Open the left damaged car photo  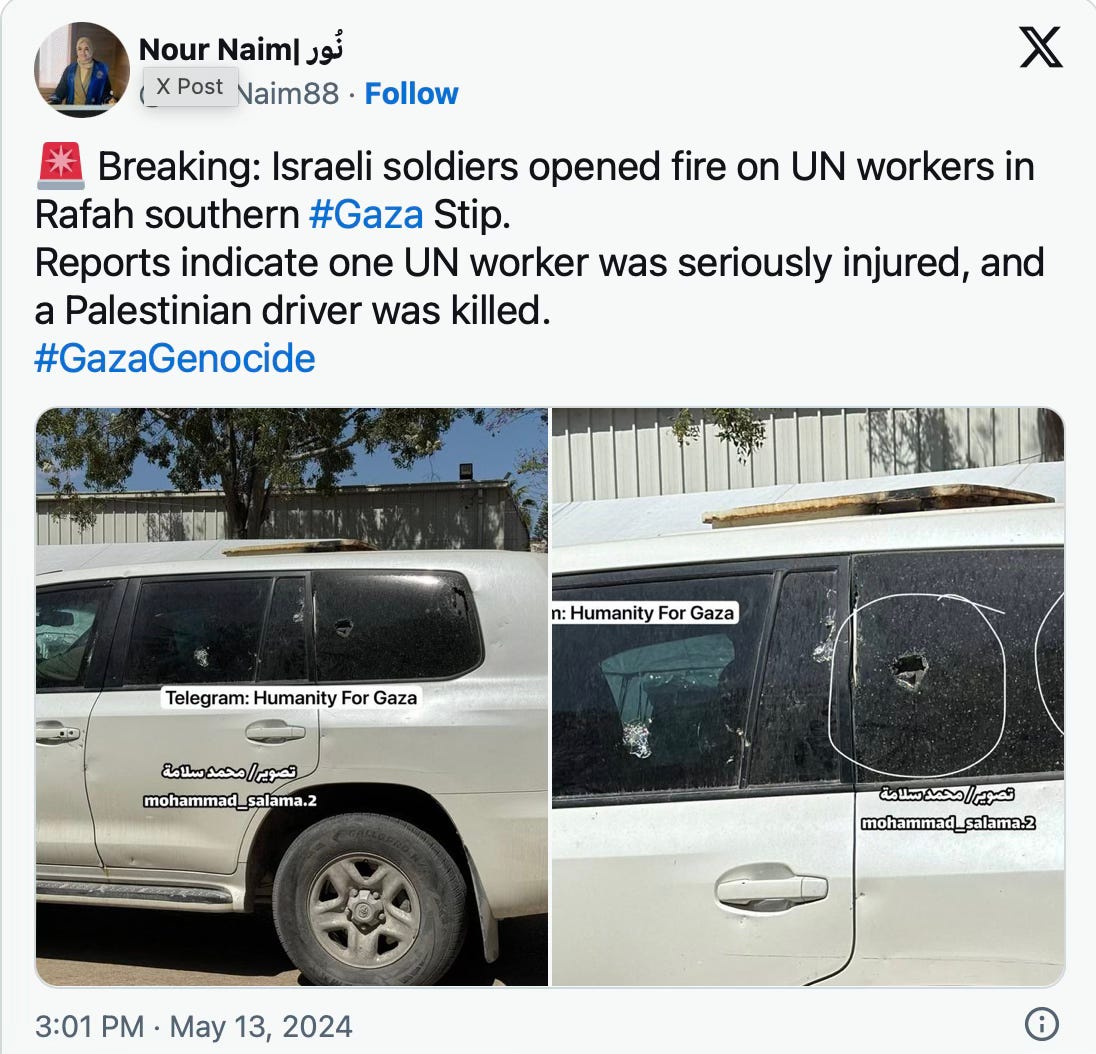point(291,696)
